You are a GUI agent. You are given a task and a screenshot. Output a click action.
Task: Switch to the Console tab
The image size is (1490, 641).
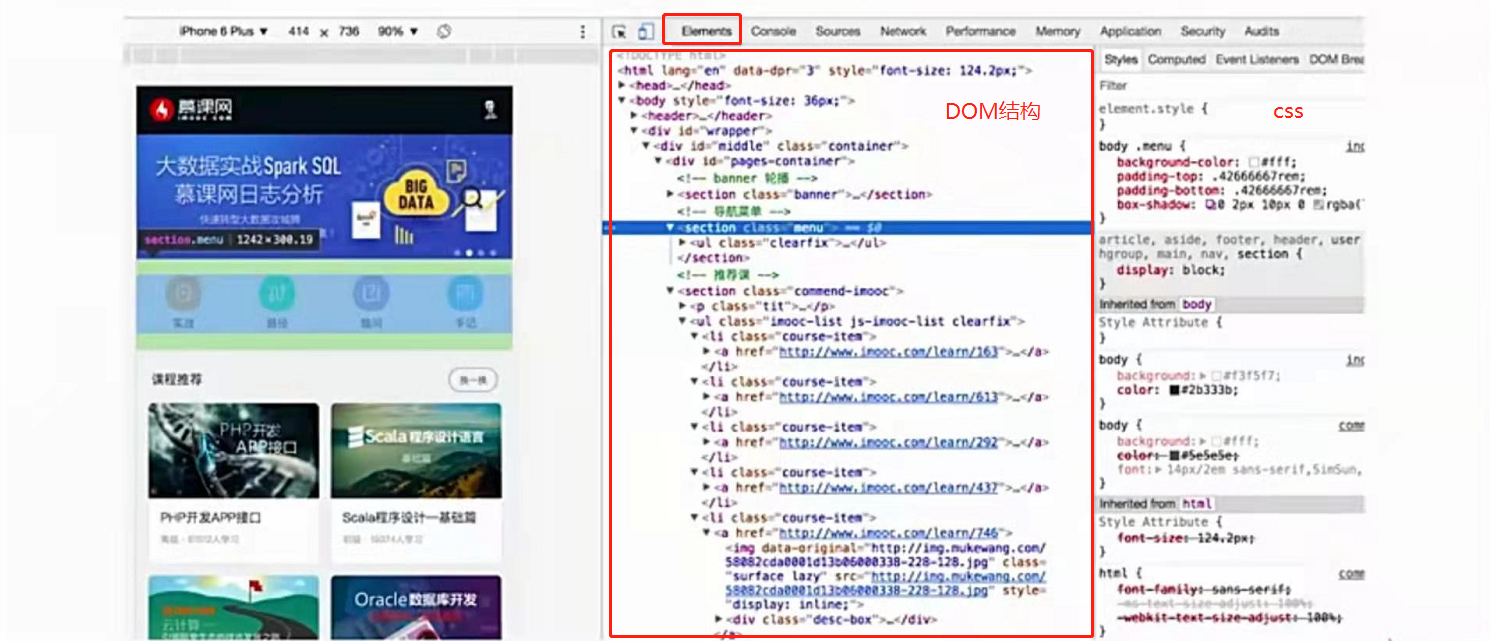[x=773, y=32]
